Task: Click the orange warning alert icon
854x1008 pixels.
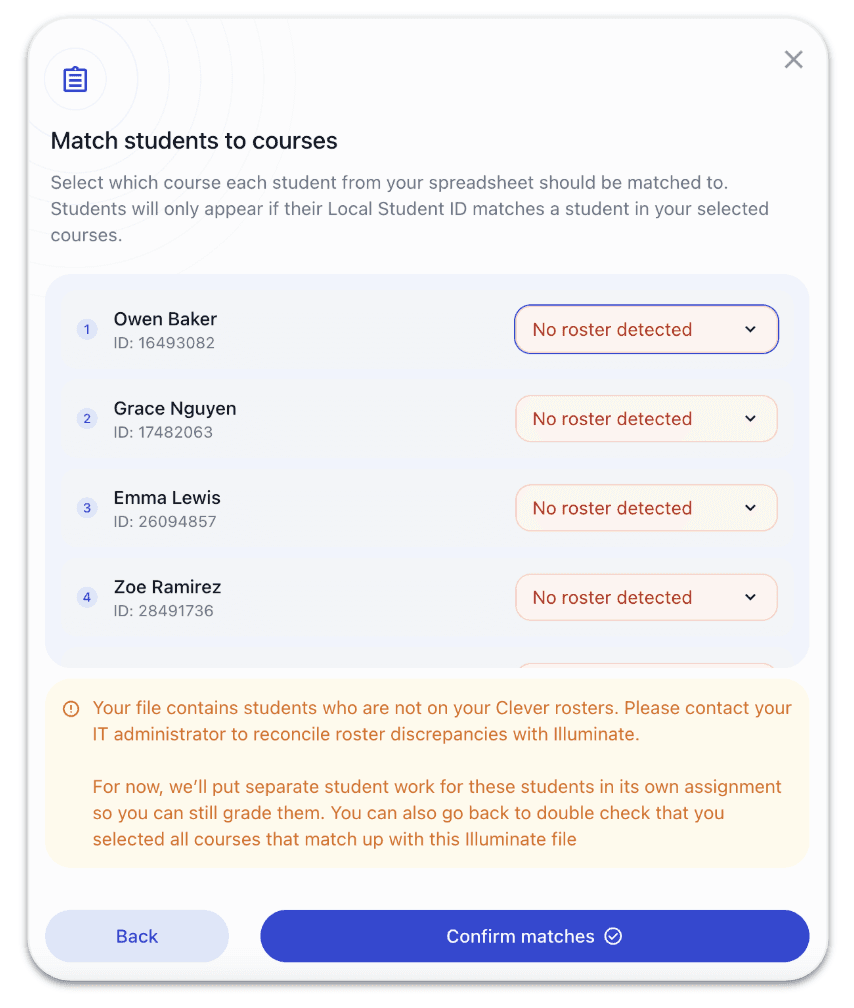Action: [71, 709]
